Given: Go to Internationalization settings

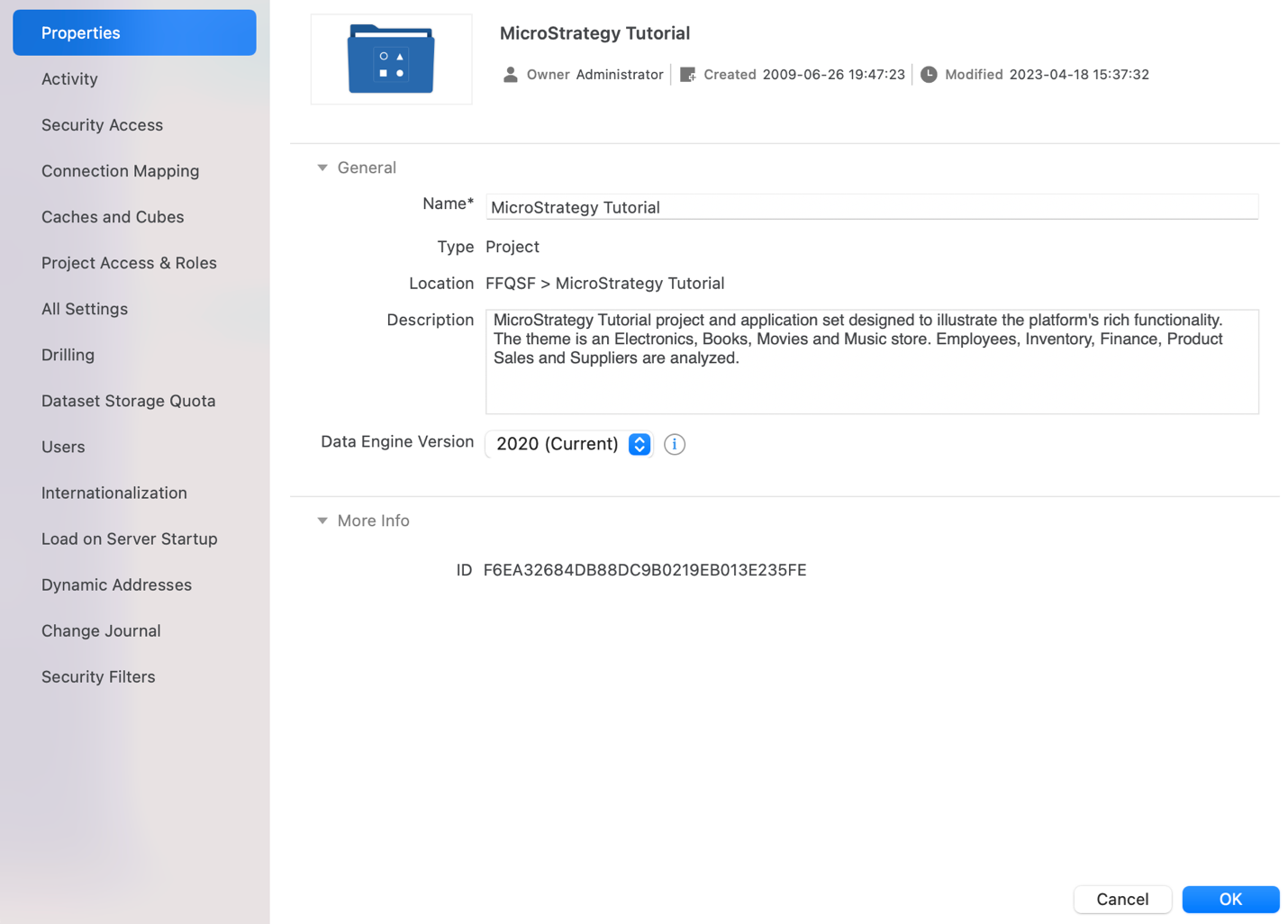Looking at the screenshot, I should pos(114,493).
